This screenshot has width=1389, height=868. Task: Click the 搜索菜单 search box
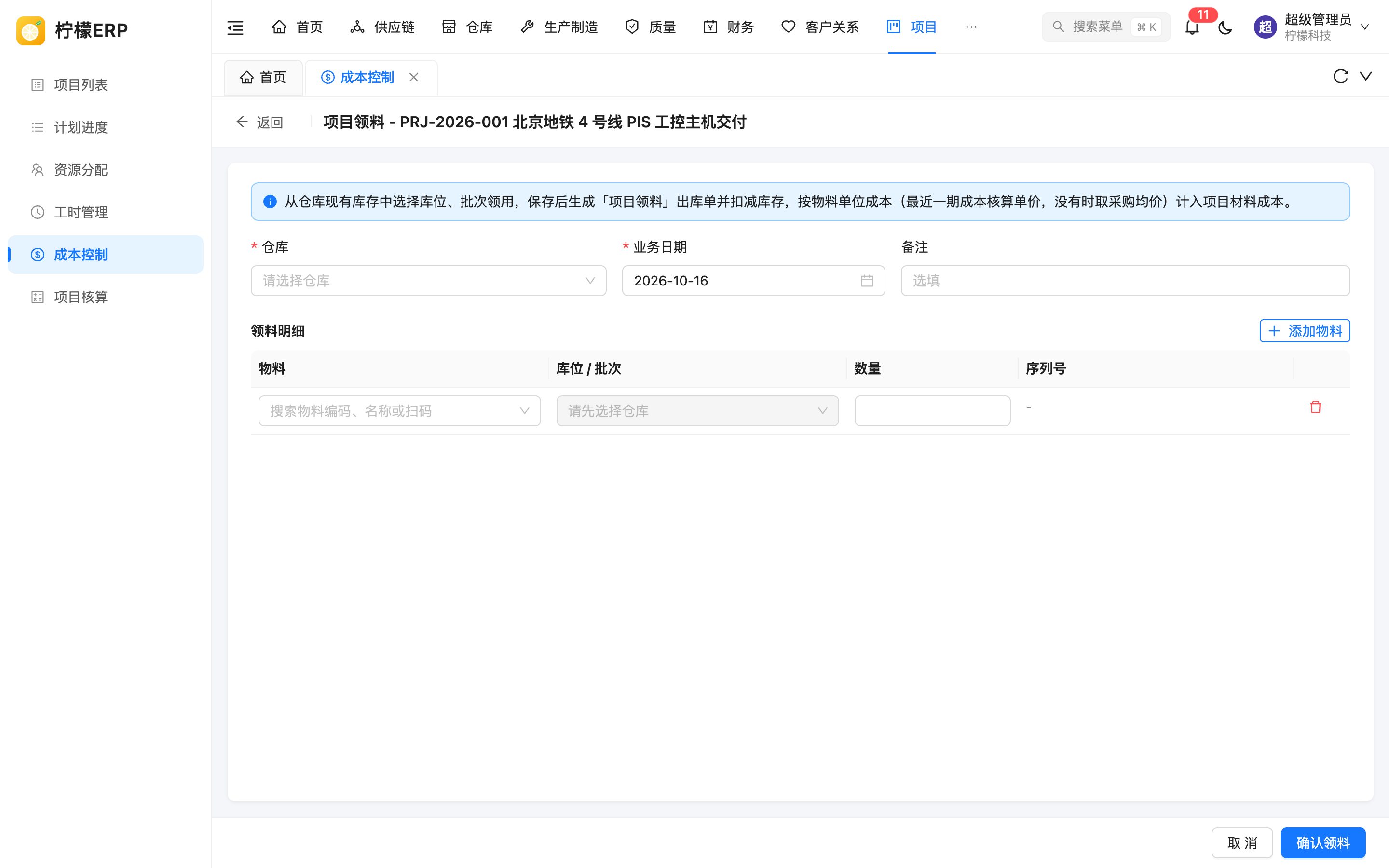[1106, 27]
